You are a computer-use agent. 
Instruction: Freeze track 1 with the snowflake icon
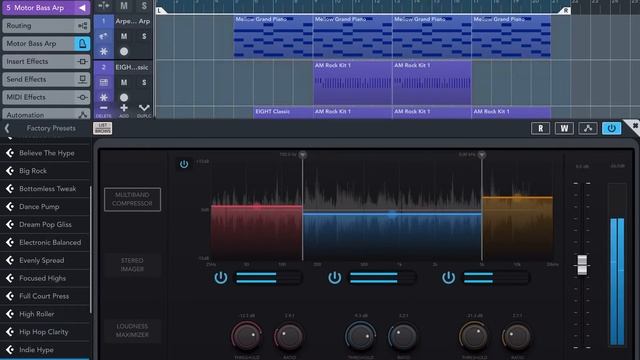pyautogui.click(x=104, y=51)
